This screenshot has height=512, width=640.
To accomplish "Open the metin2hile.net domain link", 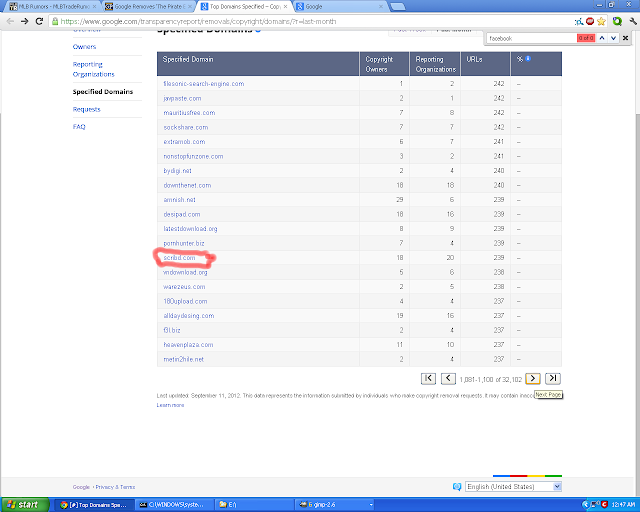I will 183,359.
